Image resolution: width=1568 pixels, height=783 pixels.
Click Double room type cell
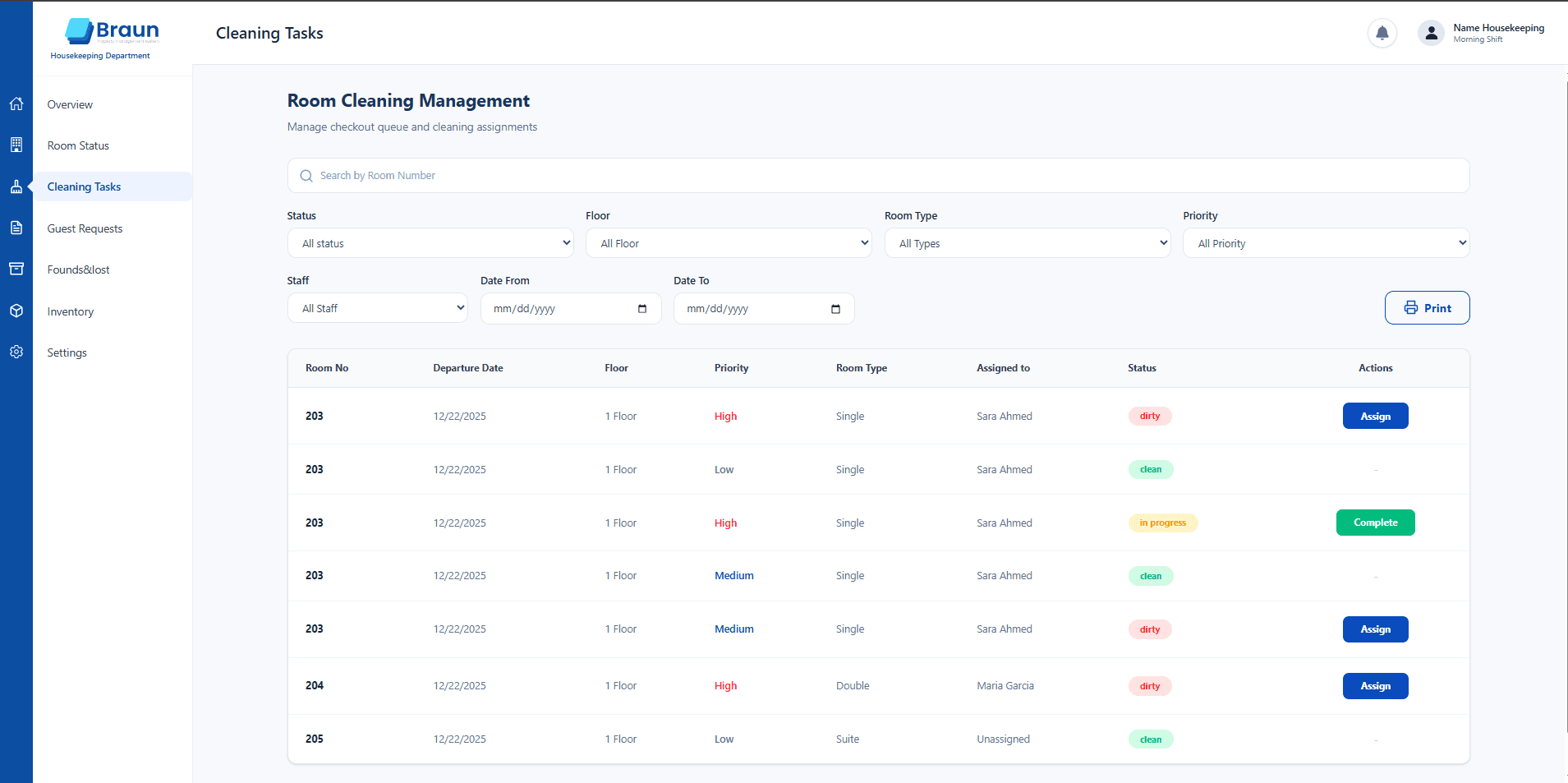point(853,686)
